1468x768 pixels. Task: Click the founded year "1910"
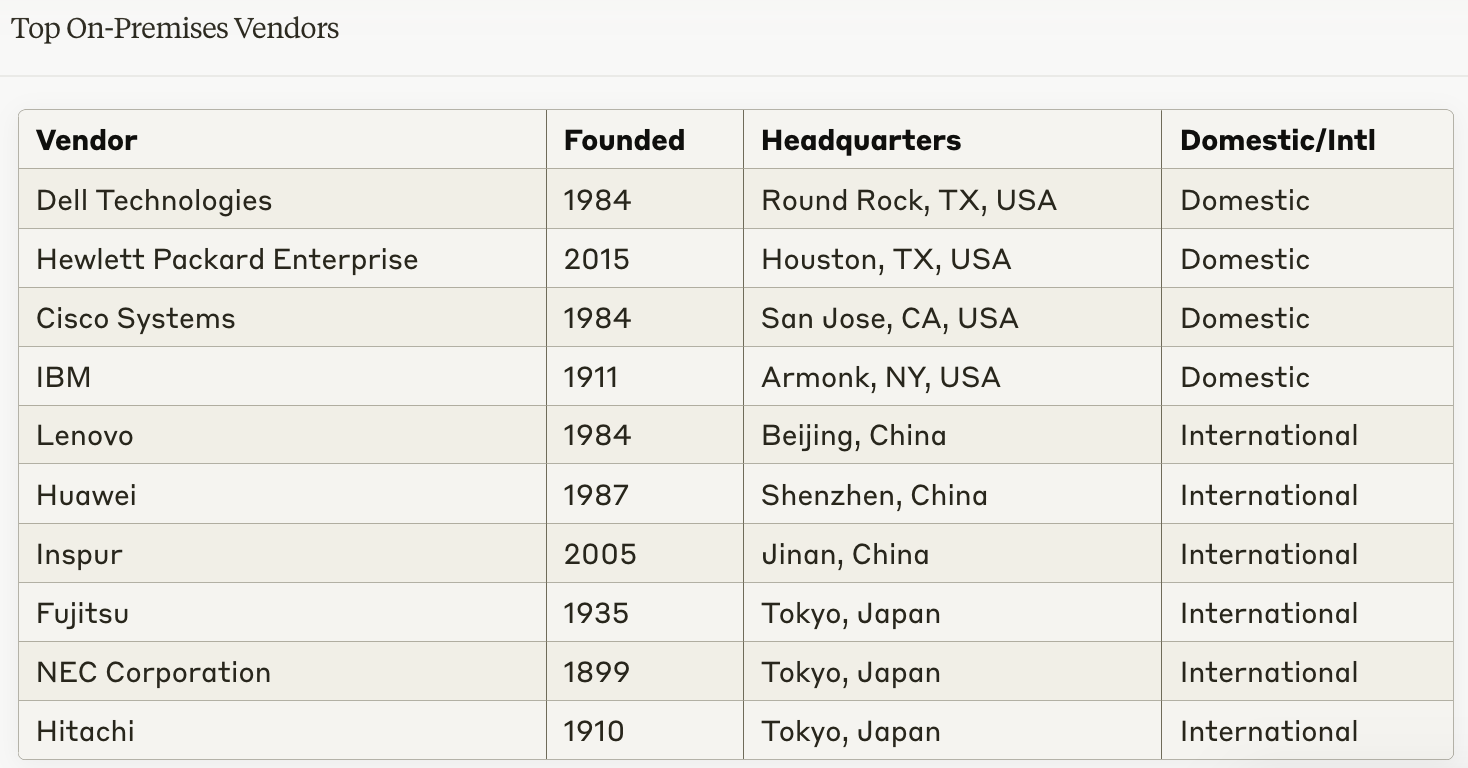[594, 731]
